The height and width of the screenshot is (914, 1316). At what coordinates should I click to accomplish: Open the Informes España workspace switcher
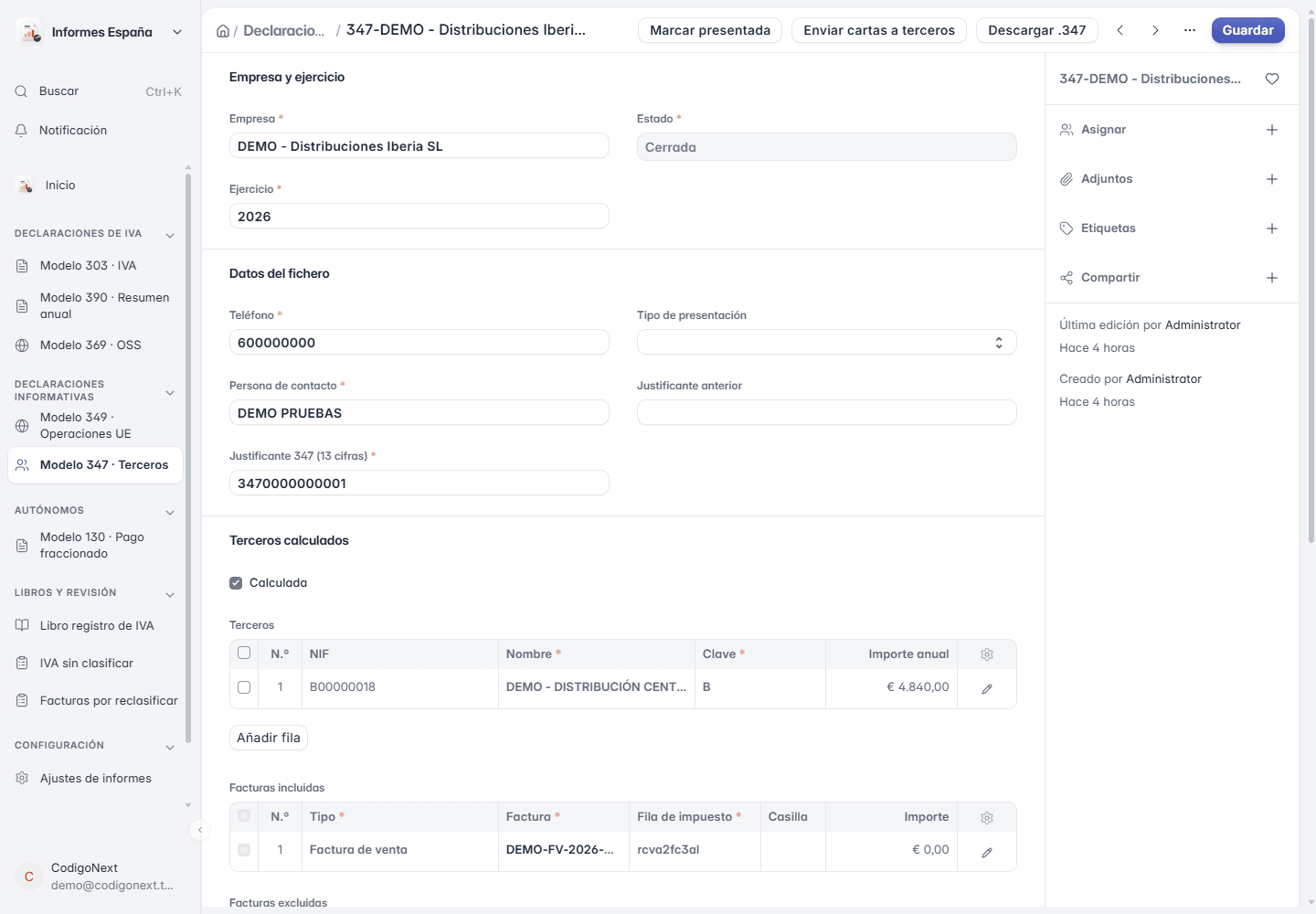tap(99, 32)
